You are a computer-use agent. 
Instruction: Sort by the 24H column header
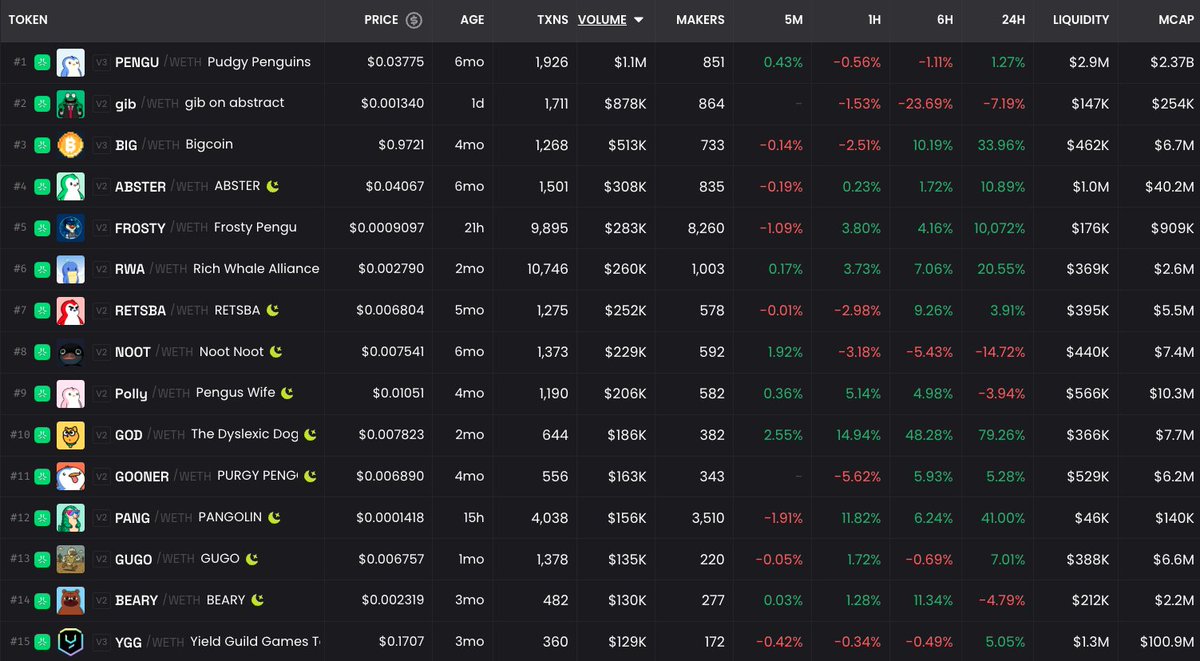click(1013, 20)
